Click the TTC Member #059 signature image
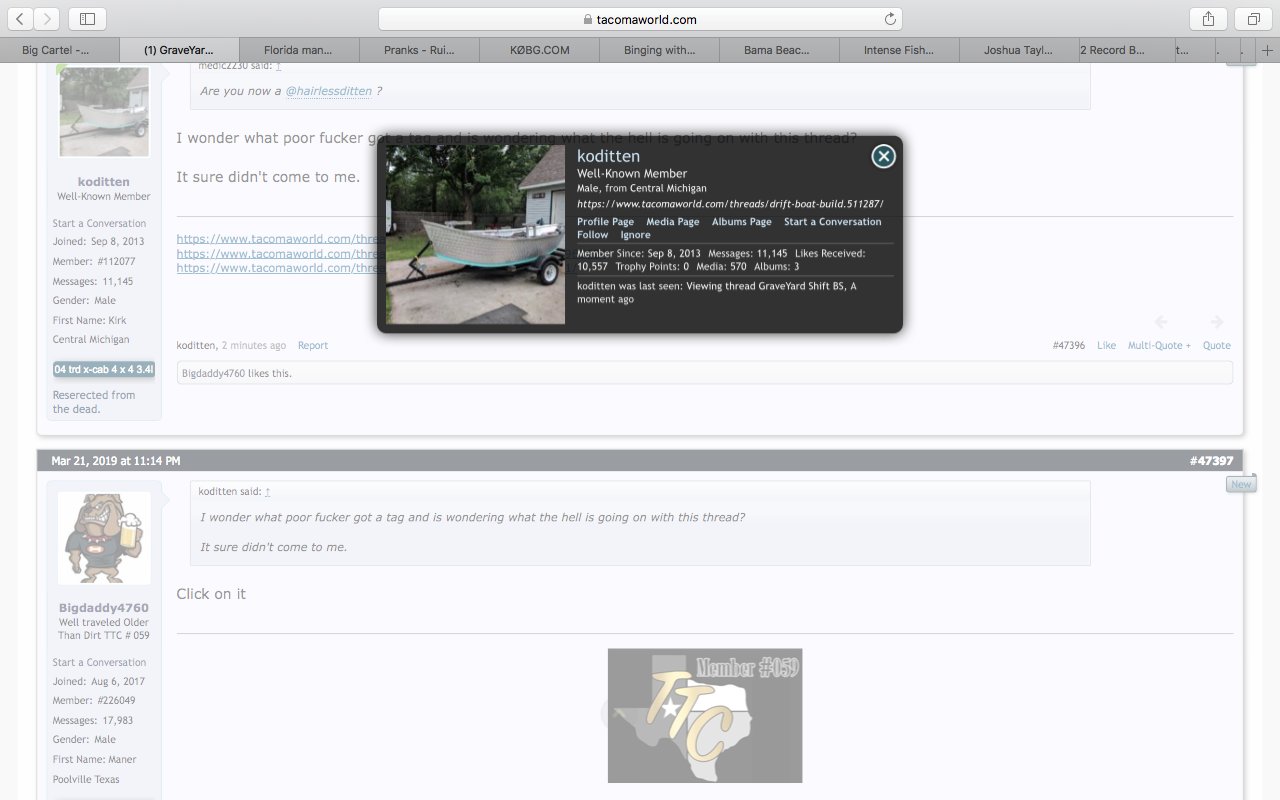This screenshot has height=800, width=1280. 705,716
